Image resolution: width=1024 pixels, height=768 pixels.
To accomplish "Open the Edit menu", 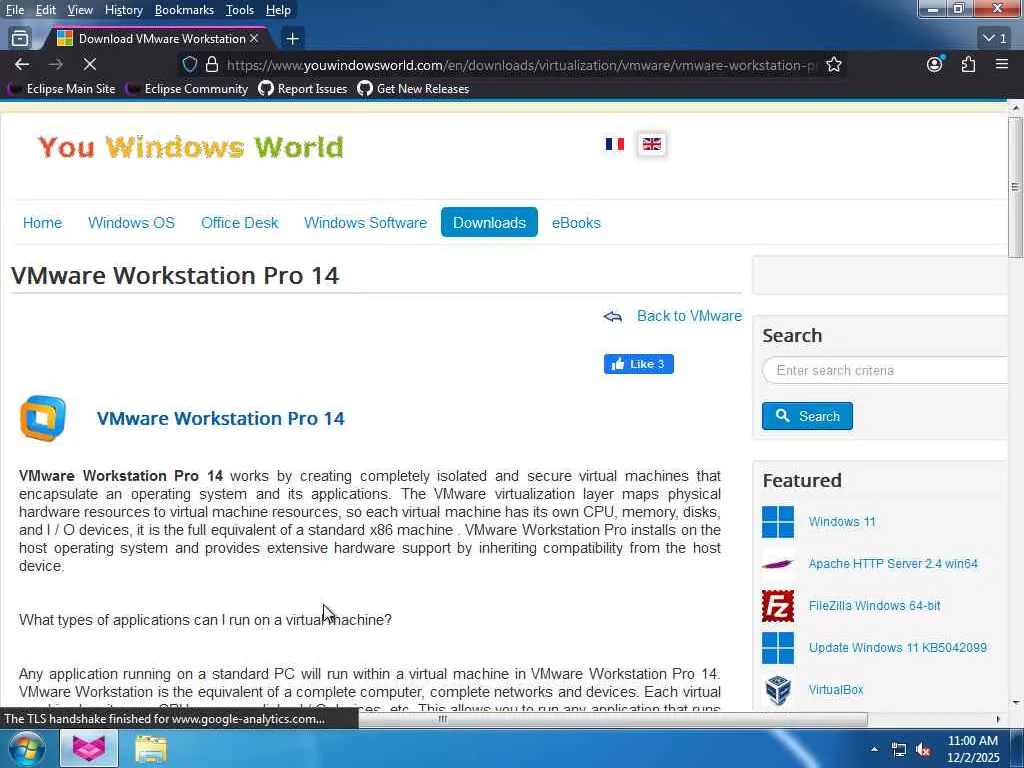I will [x=45, y=10].
